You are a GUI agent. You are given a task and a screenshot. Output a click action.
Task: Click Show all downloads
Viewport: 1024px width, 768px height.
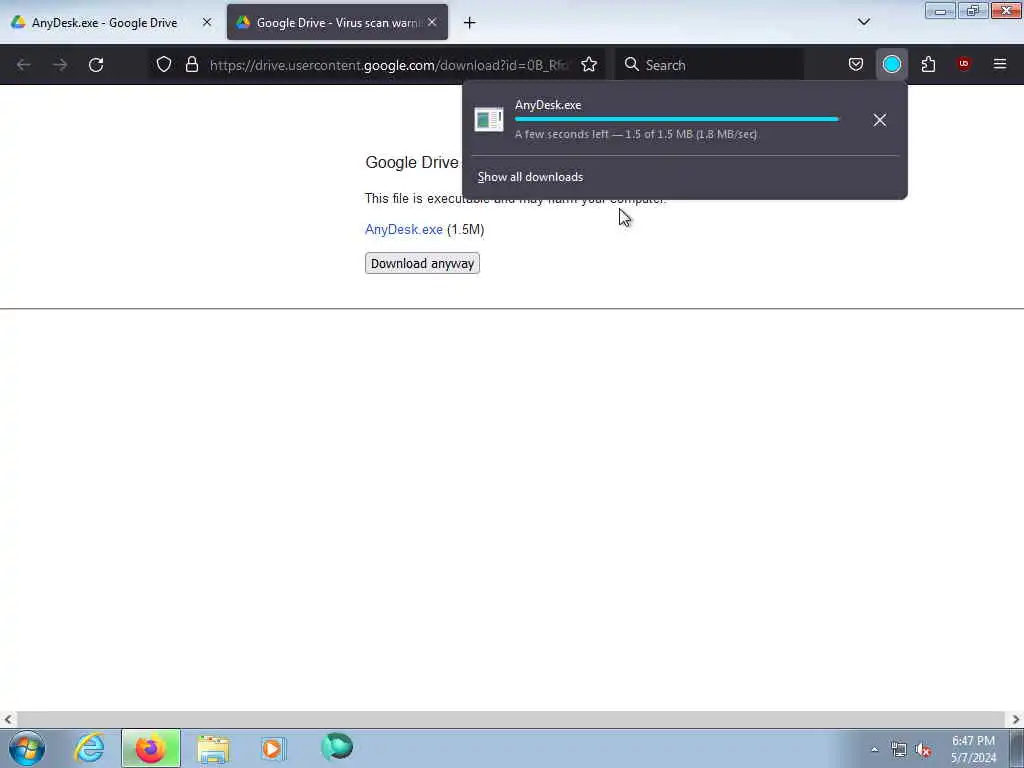coord(530,177)
